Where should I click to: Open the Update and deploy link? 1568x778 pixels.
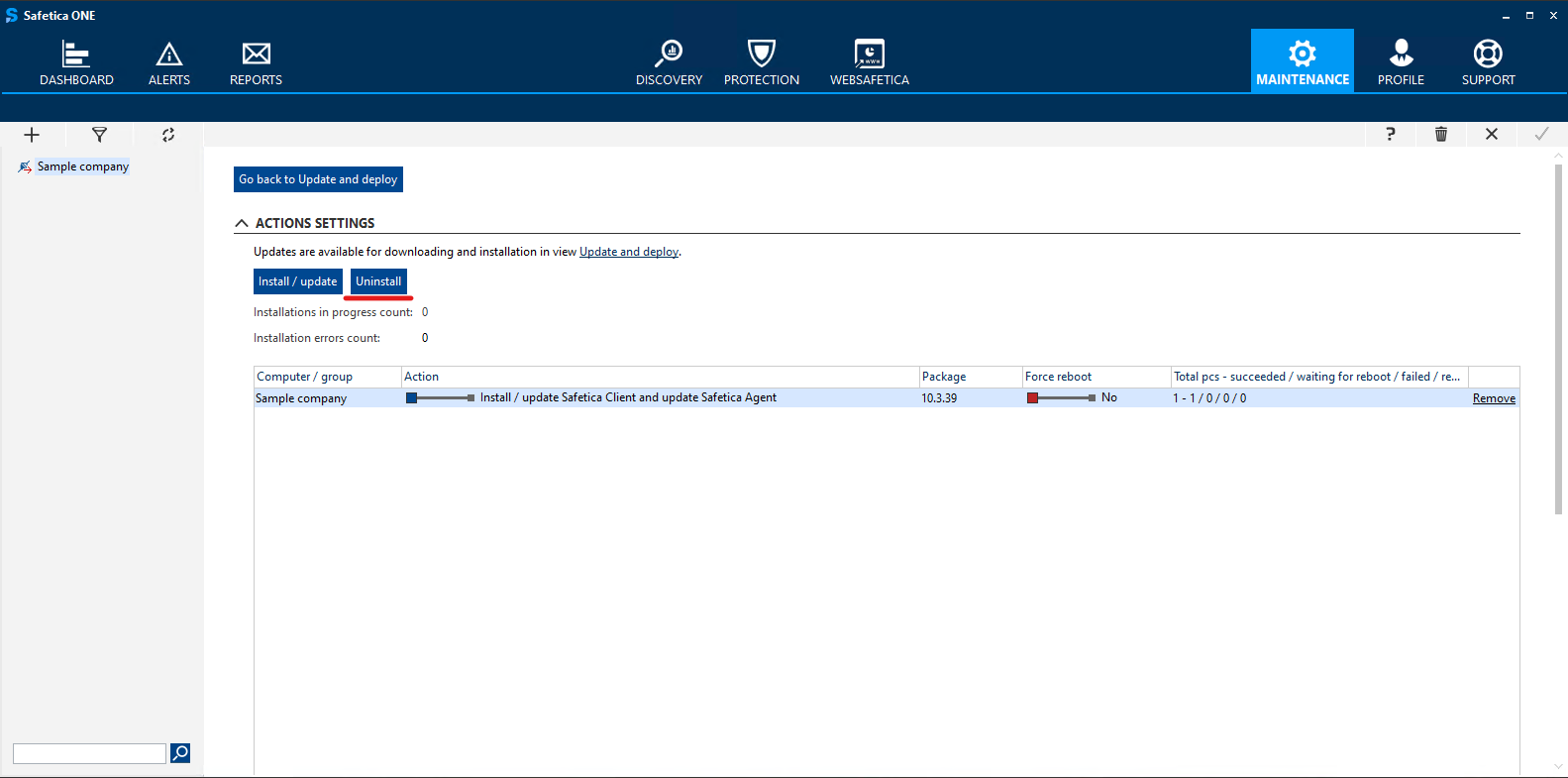pyautogui.click(x=629, y=252)
